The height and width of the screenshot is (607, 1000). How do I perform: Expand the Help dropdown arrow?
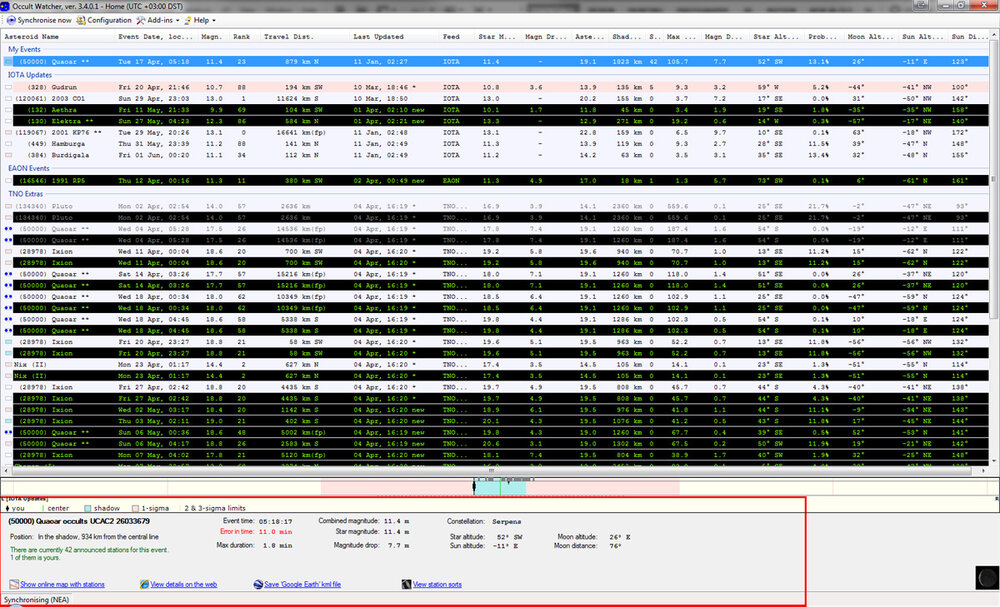coord(215,20)
